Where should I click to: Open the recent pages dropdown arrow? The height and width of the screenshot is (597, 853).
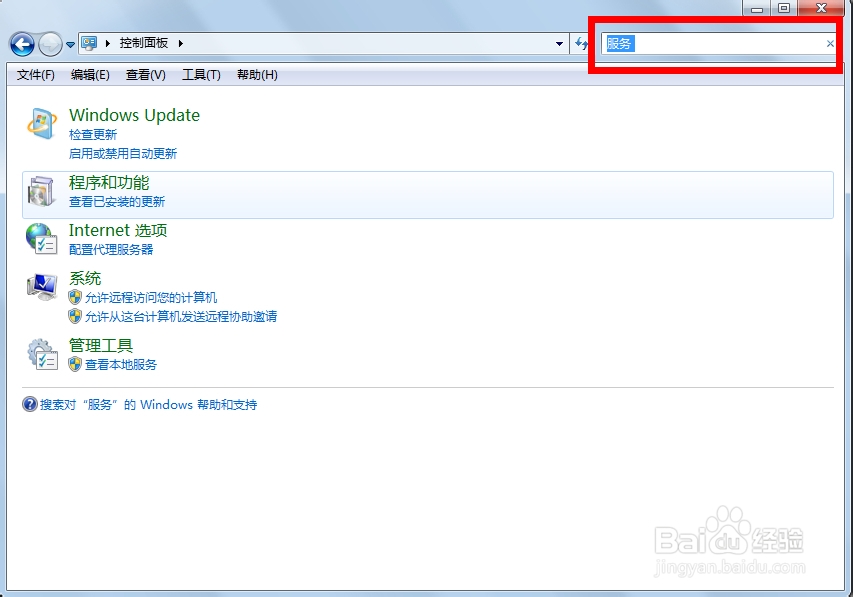coord(70,45)
